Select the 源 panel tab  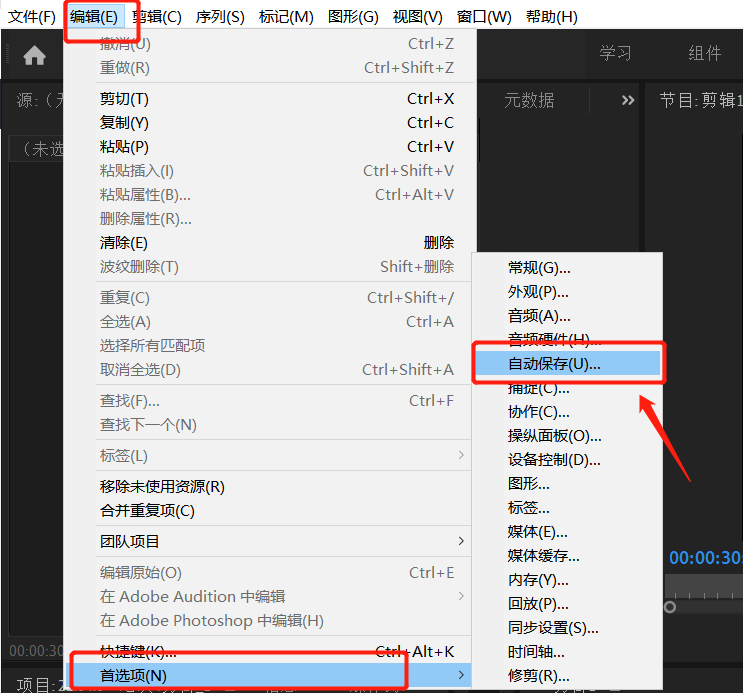(x=40, y=100)
